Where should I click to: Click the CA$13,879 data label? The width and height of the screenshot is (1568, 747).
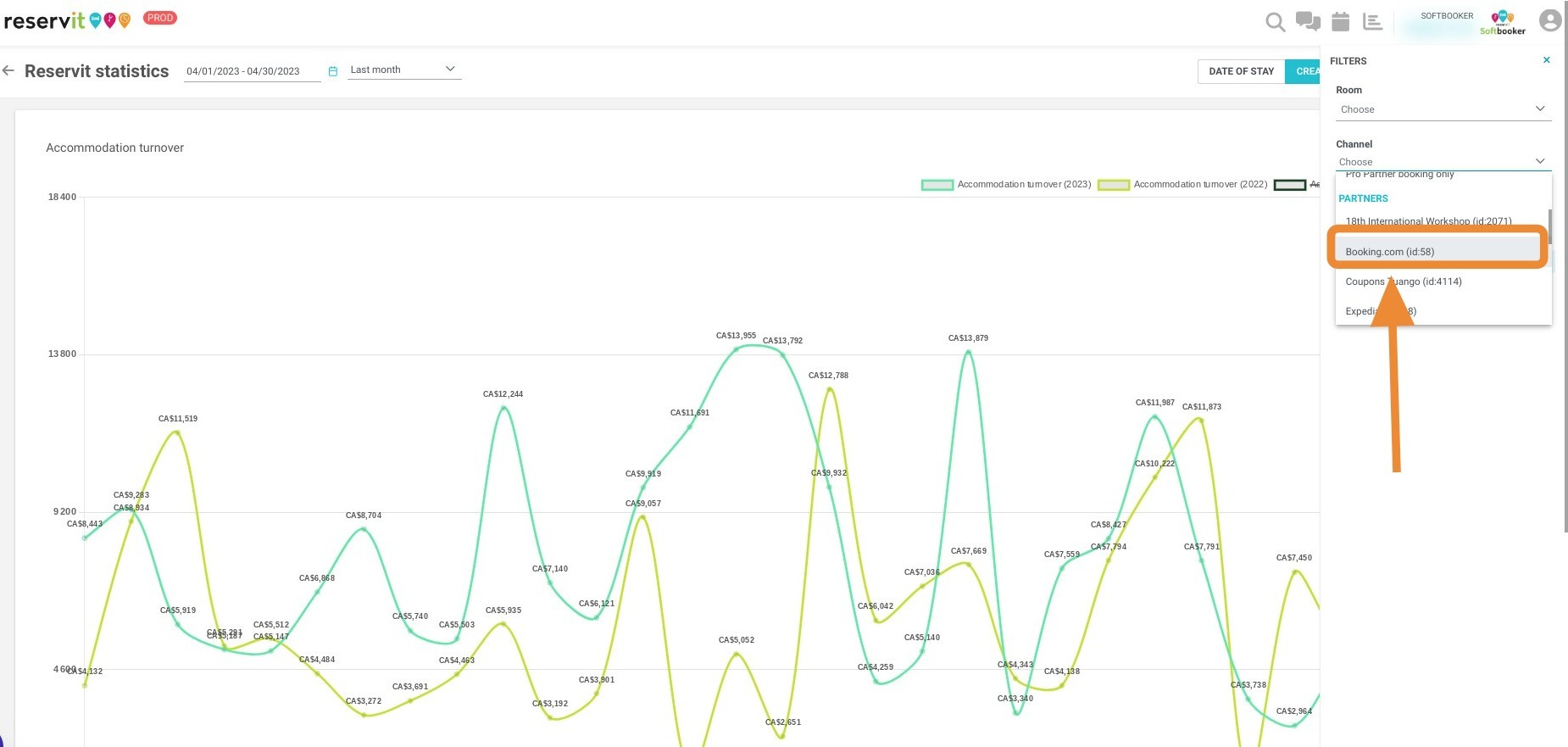click(968, 338)
